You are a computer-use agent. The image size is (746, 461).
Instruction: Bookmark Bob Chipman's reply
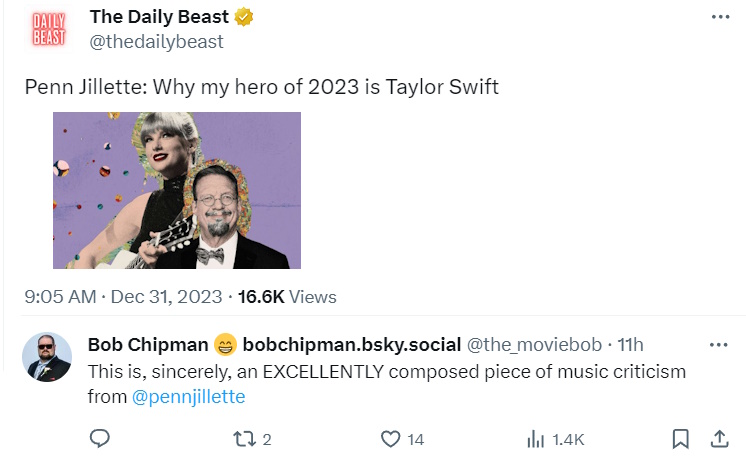[x=680, y=438]
